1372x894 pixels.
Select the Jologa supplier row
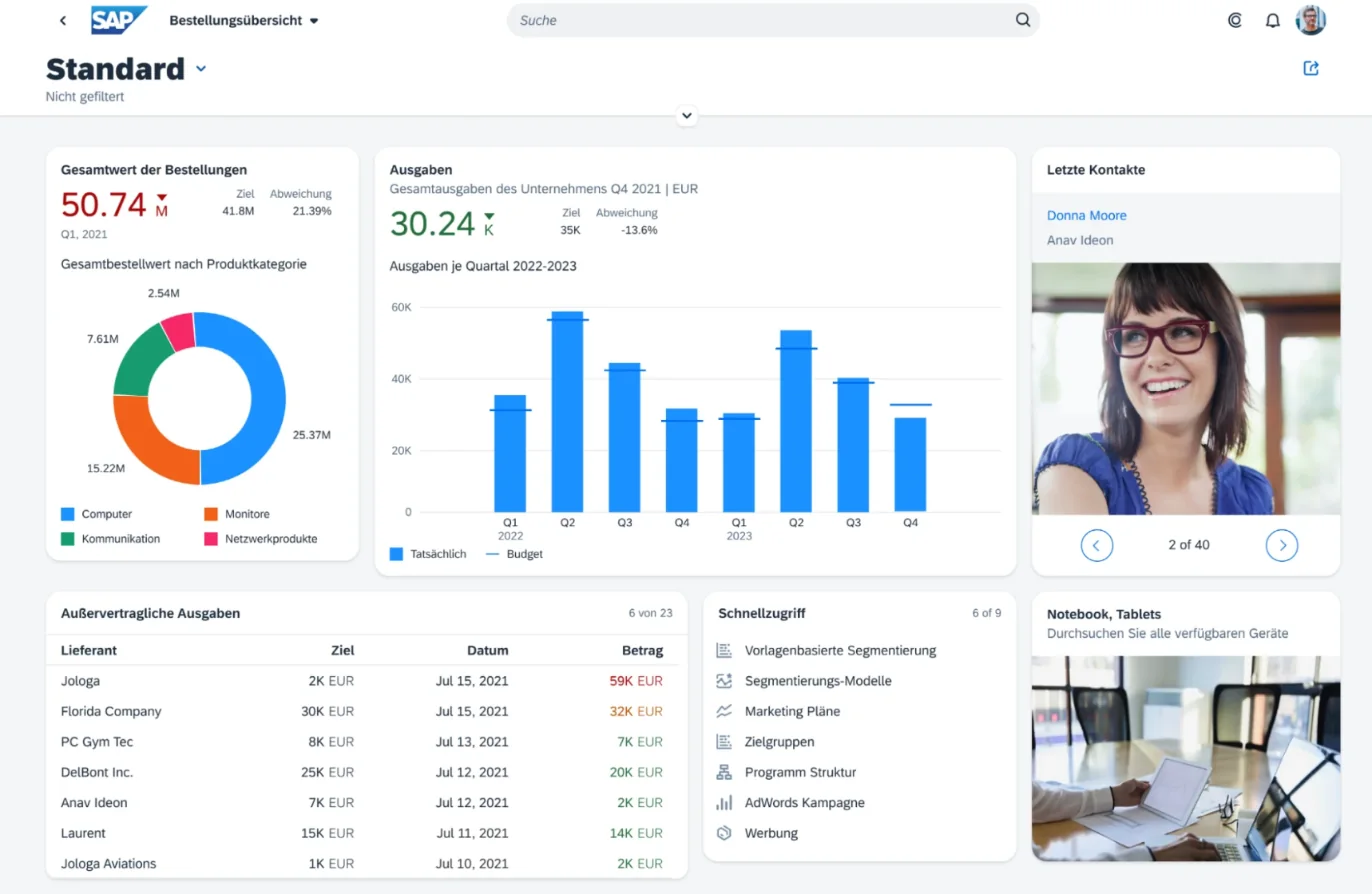coord(367,681)
